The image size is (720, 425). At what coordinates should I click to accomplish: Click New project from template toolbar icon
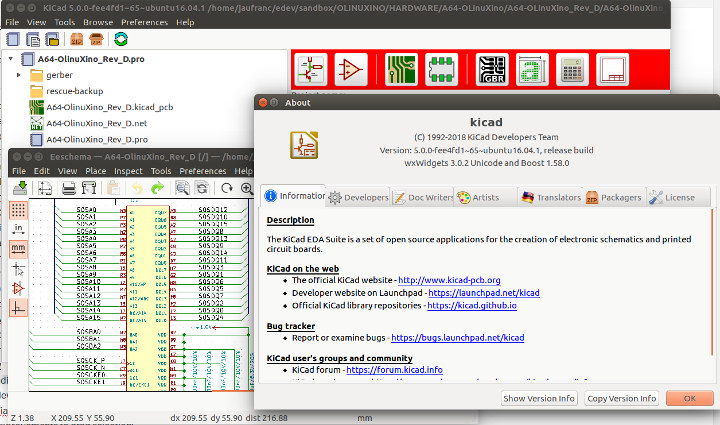point(33,39)
